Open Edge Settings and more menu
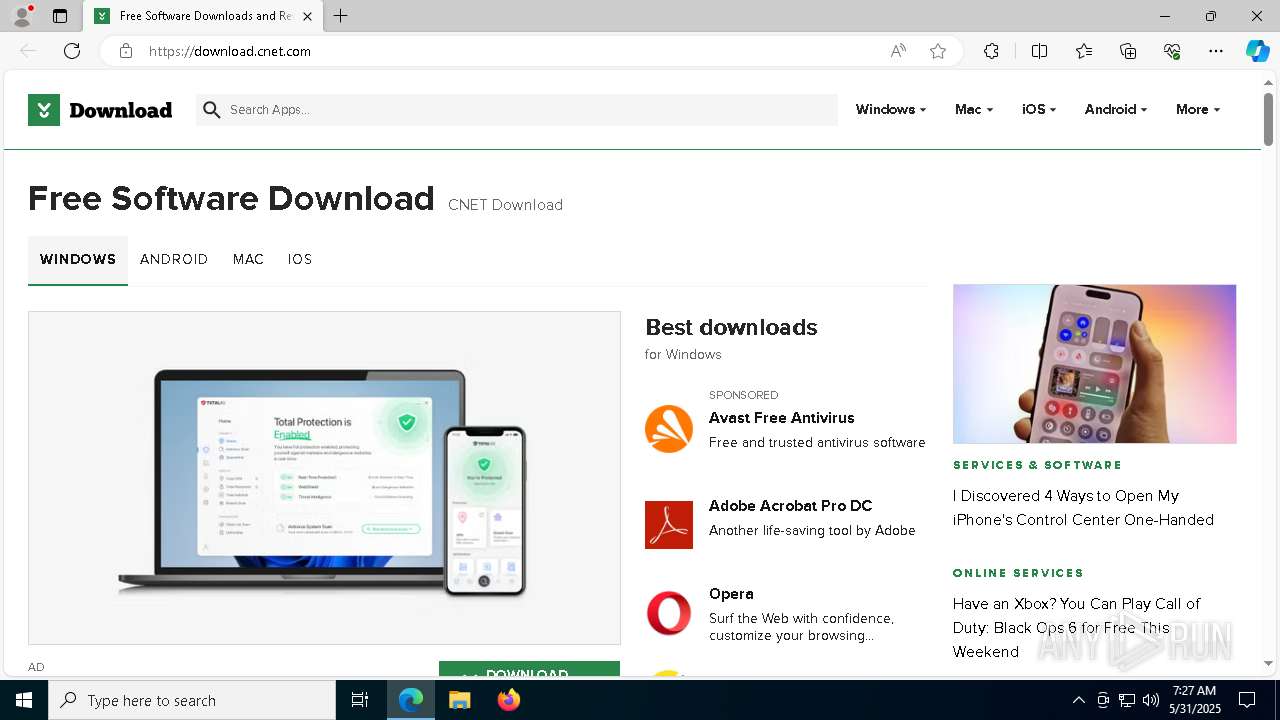This screenshot has height=720, width=1280. [1216, 51]
